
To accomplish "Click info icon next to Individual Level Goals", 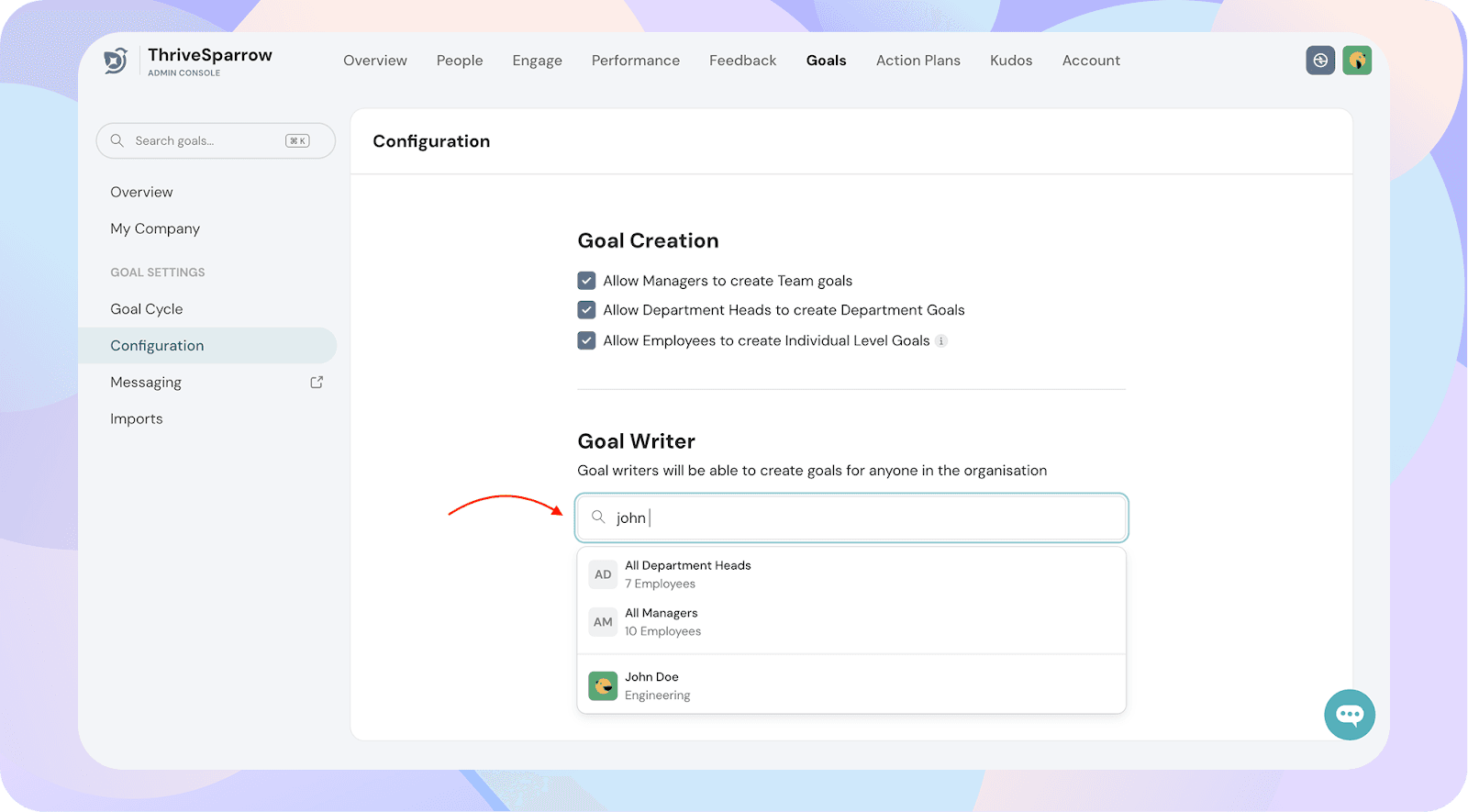I will click(x=941, y=341).
